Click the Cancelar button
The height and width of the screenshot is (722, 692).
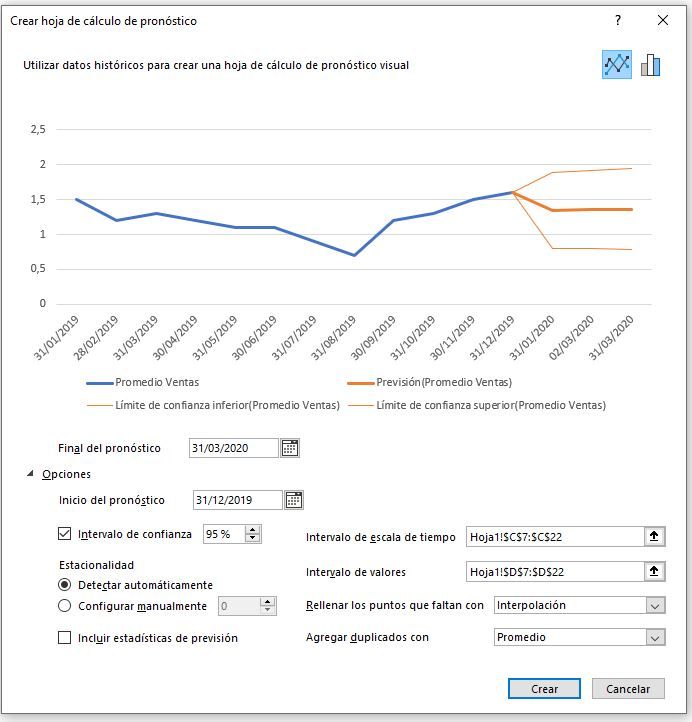pyautogui.click(x=628, y=689)
